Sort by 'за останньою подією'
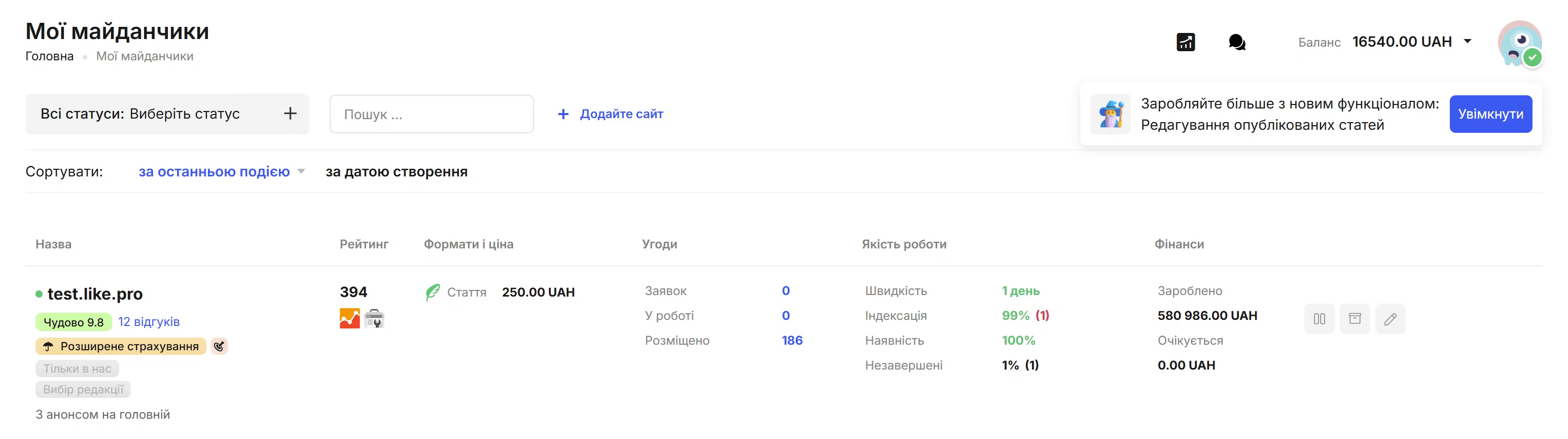 tap(213, 172)
